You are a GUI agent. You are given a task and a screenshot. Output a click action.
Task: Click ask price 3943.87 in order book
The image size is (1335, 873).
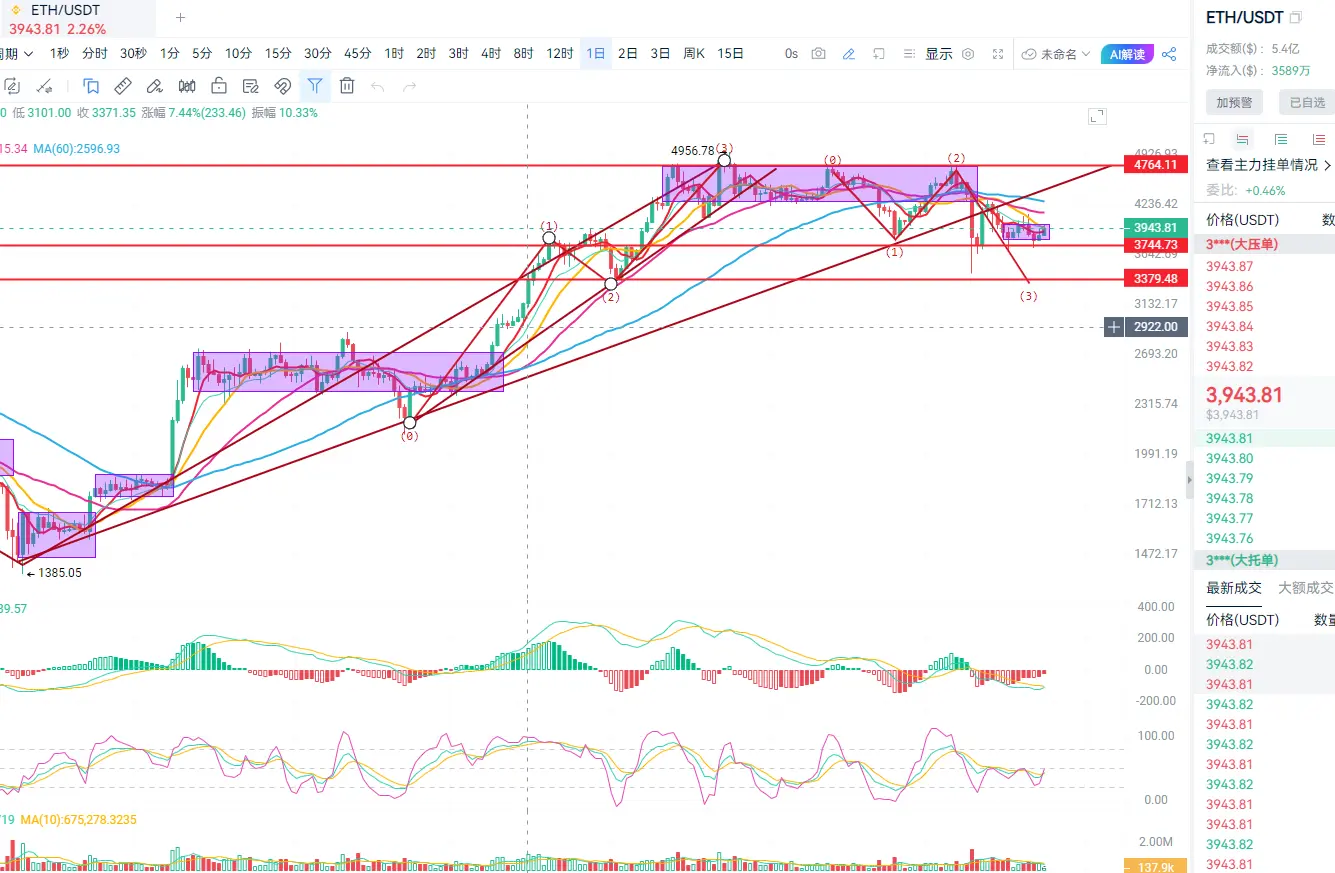tap(1230, 266)
